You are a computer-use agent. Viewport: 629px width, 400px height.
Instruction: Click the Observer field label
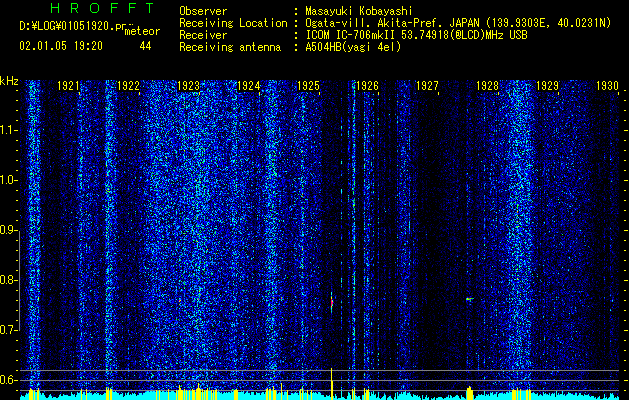(203, 11)
